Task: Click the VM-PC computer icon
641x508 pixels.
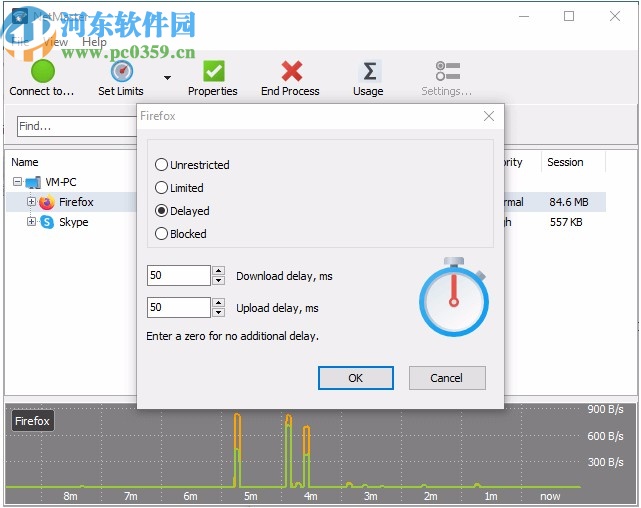Action: point(33,182)
